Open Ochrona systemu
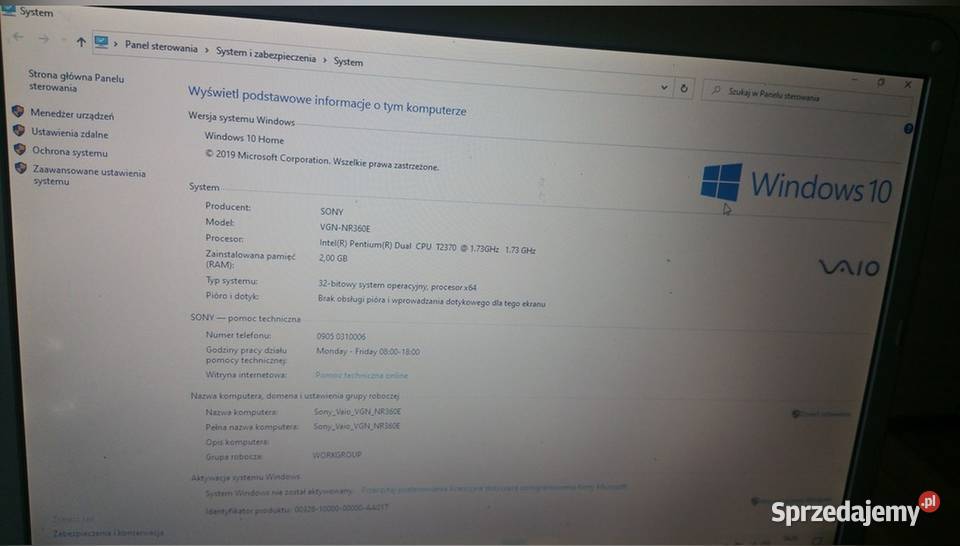 [x=70, y=152]
